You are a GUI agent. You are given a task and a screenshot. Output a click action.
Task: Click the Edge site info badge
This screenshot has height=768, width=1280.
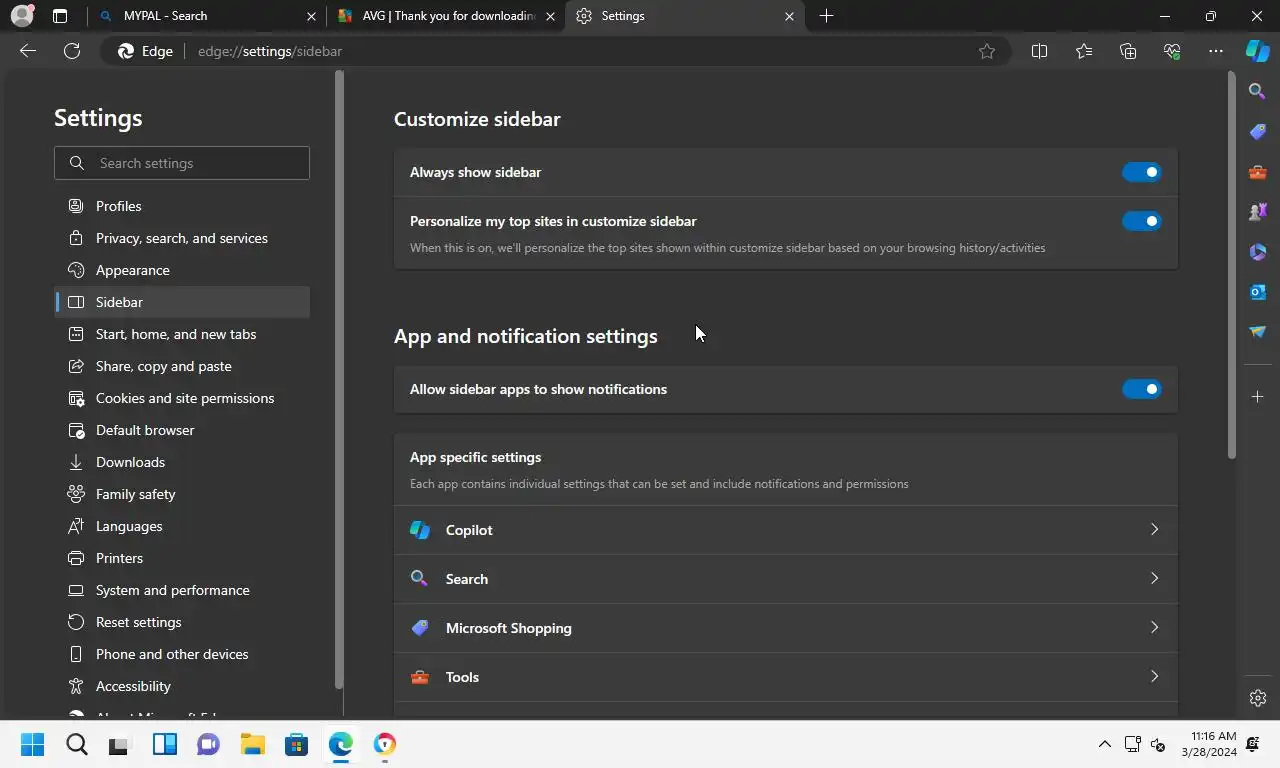(146, 51)
